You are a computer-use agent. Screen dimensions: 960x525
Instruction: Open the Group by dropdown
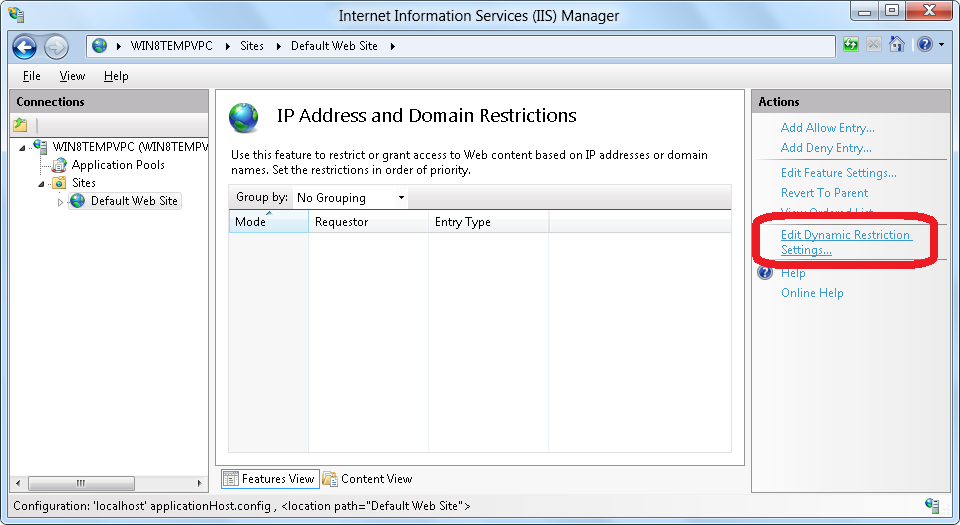350,198
